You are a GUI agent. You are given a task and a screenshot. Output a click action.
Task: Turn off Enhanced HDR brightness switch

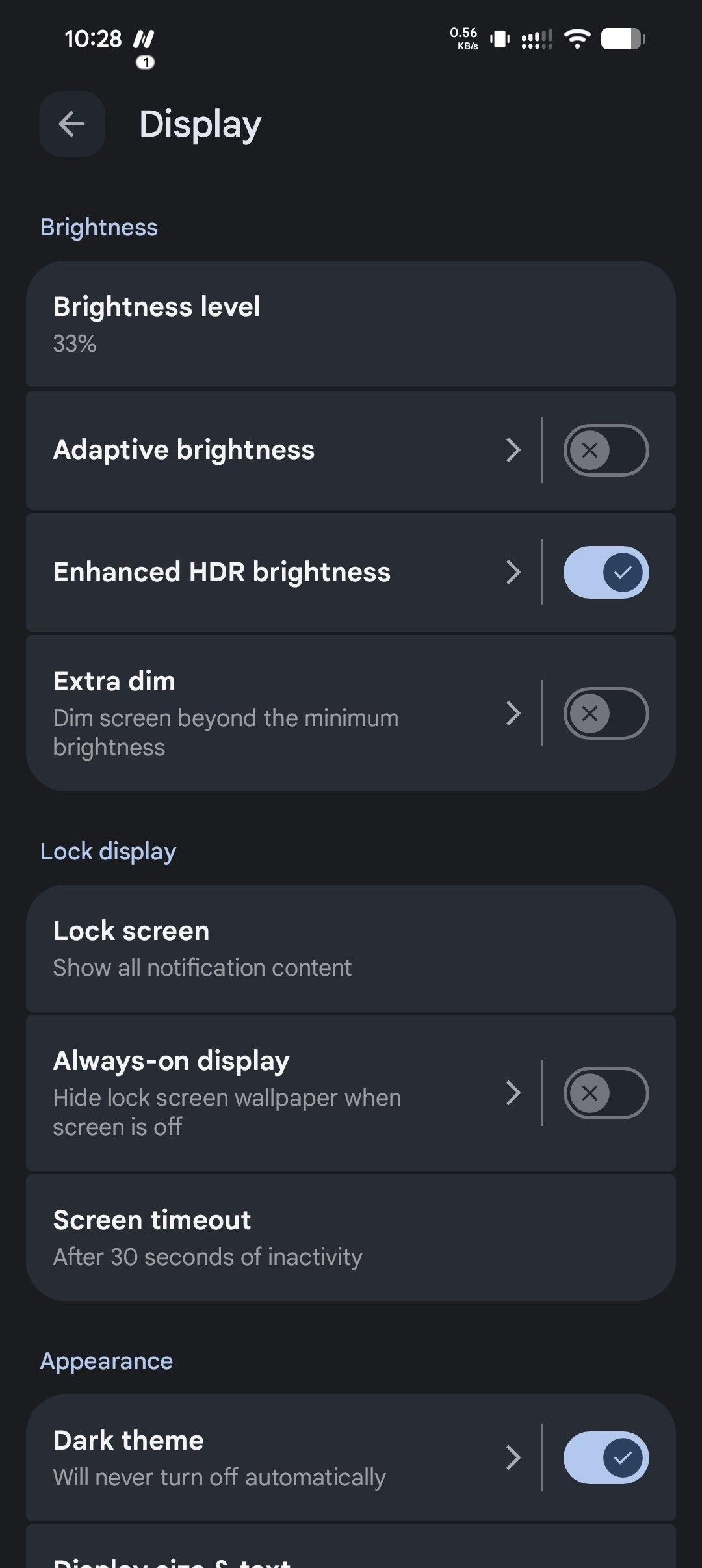(x=606, y=572)
